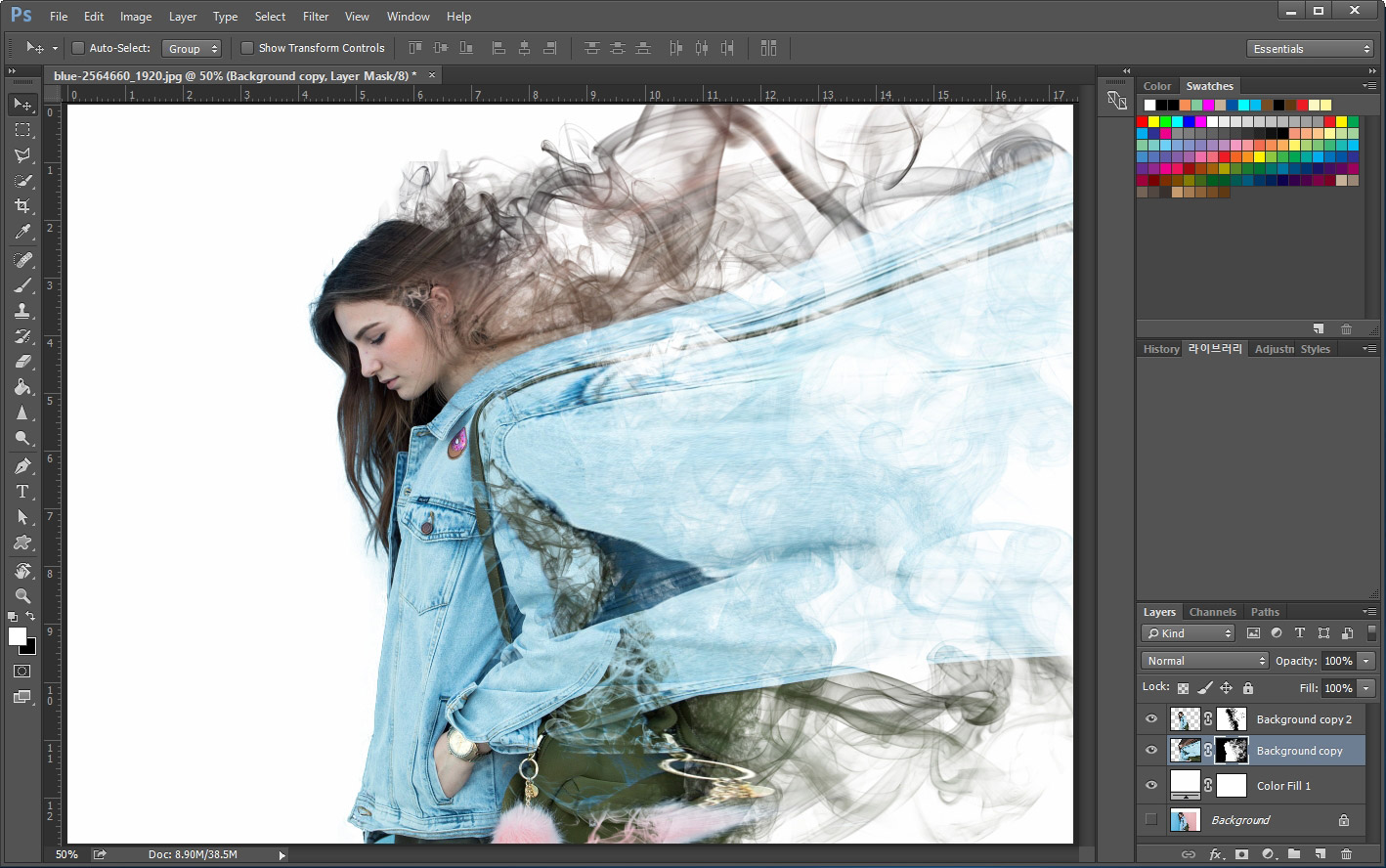1386x868 pixels.
Task: Swap foreground and background colors
Action: tap(31, 617)
